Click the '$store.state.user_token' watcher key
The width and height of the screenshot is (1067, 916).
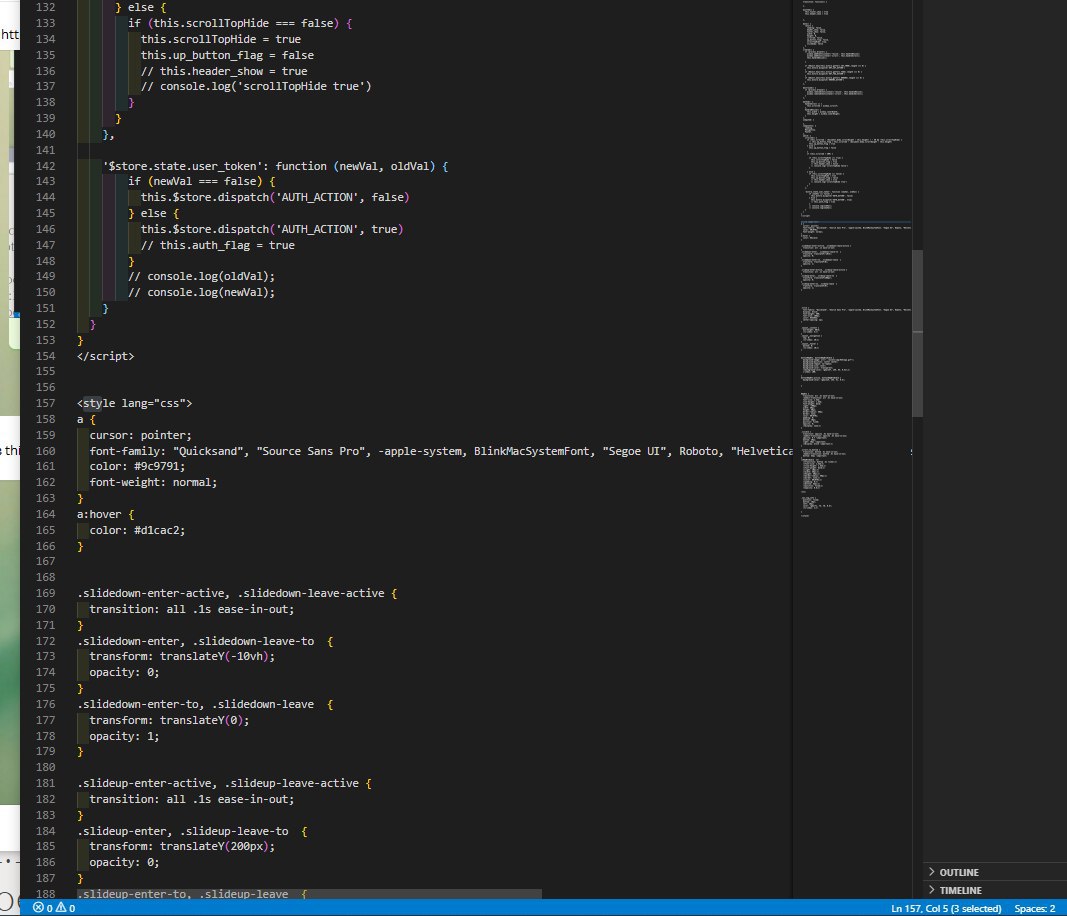(x=182, y=166)
